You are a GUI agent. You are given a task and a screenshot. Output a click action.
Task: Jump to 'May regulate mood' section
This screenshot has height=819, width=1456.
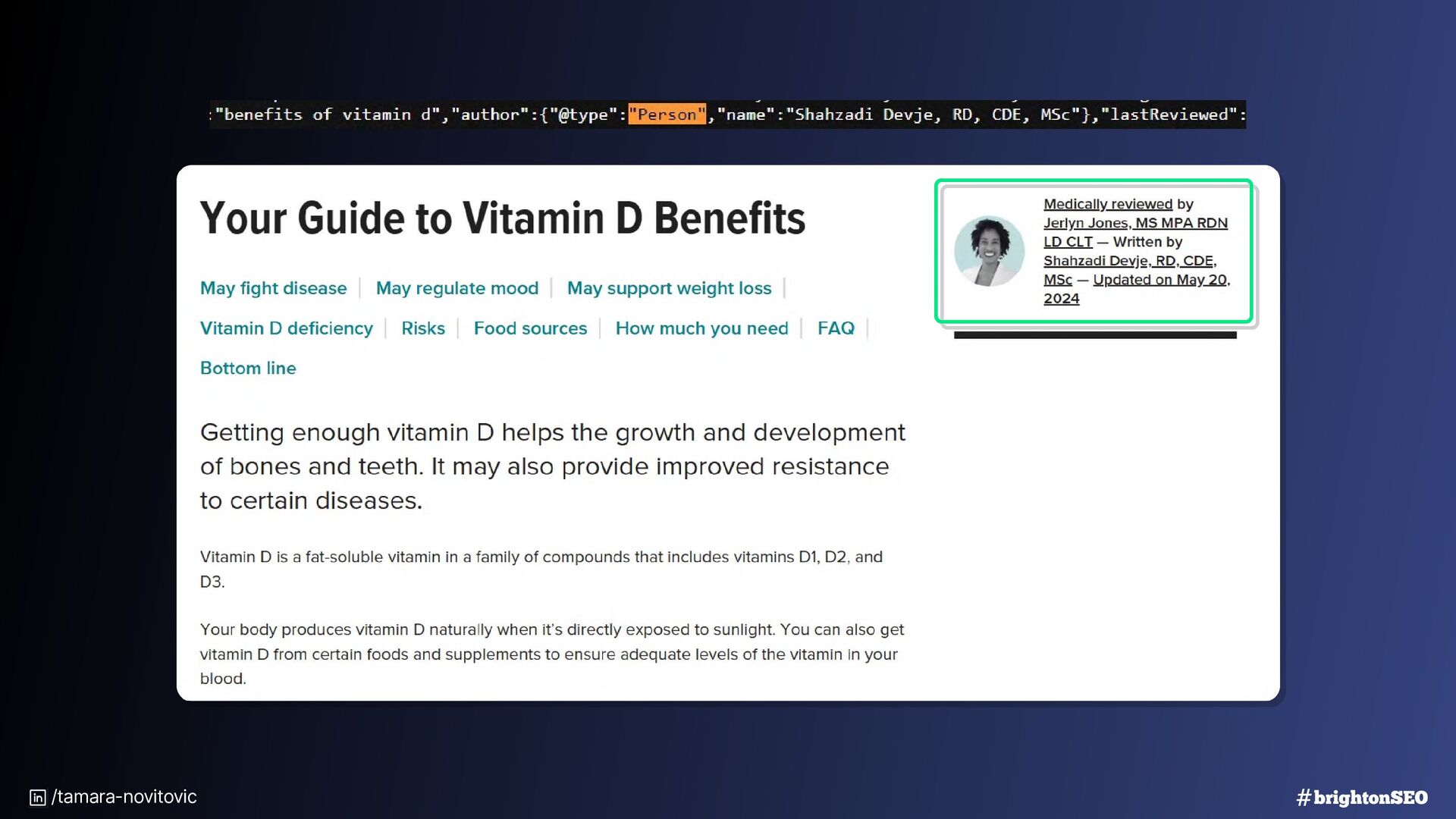click(x=457, y=288)
